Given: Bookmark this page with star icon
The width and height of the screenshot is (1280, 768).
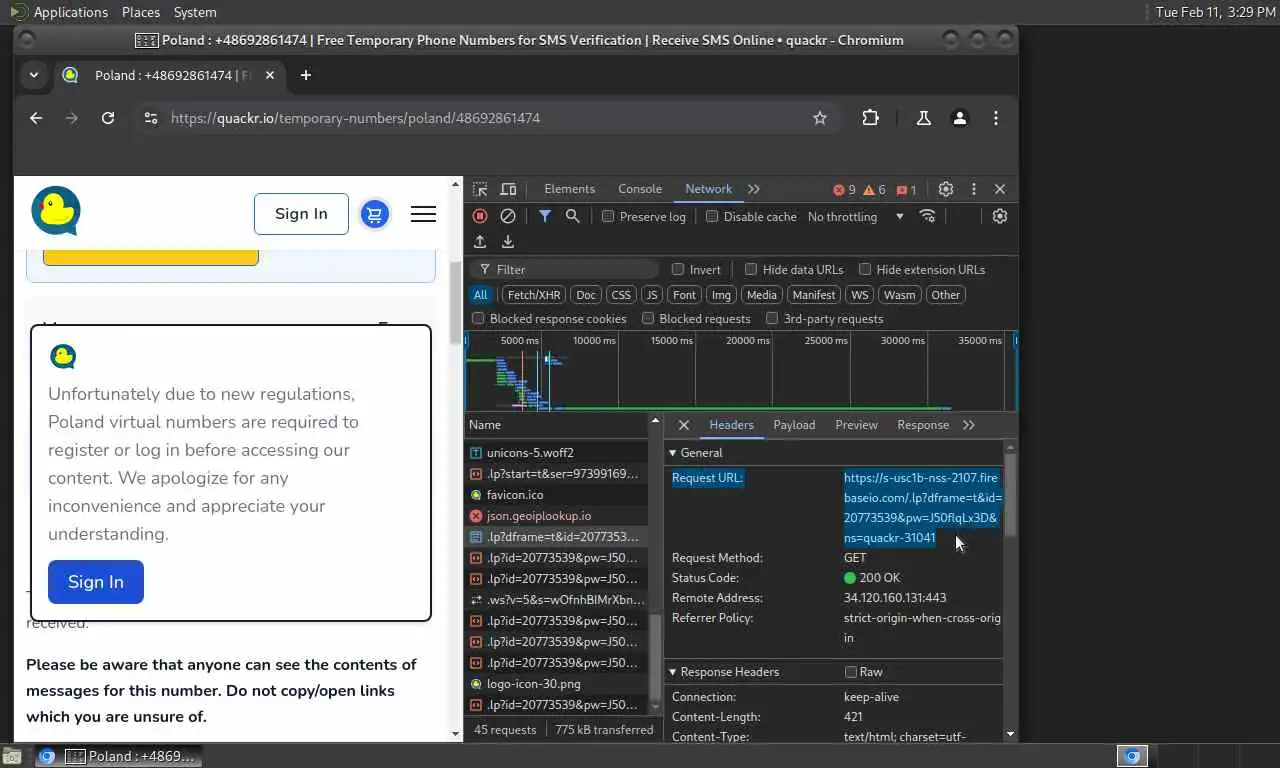Looking at the screenshot, I should coord(820,118).
